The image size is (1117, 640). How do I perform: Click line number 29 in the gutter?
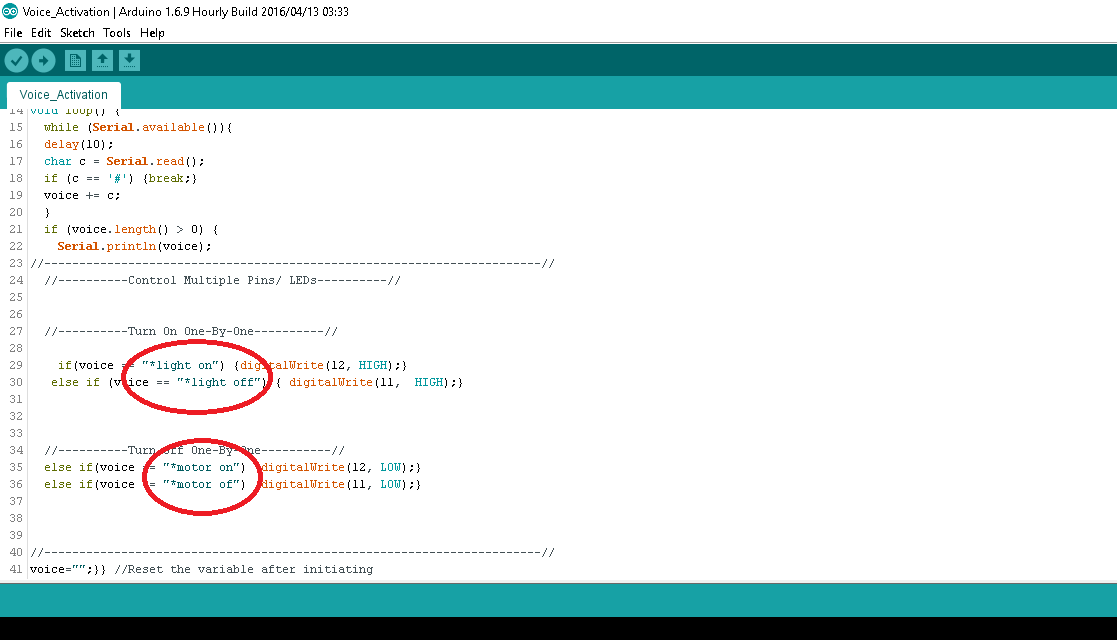[x=15, y=364]
